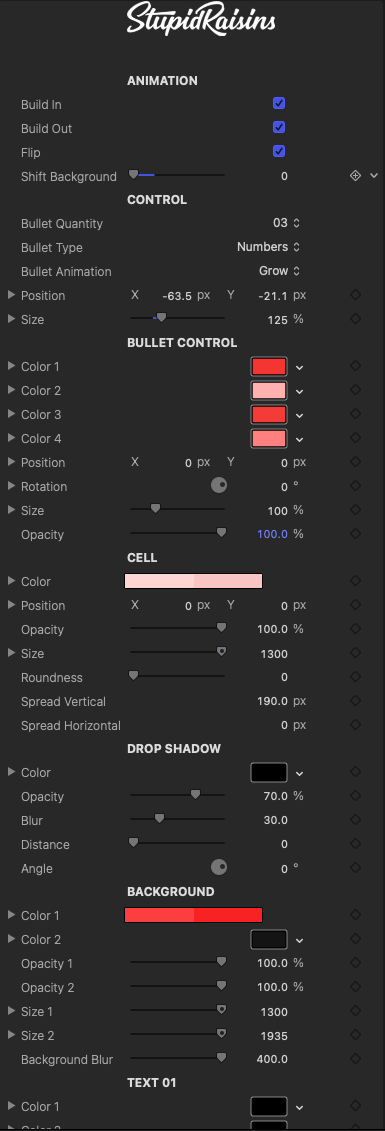Uncheck the Build In checkbox
The height and width of the screenshot is (1131, 385).
coord(279,103)
